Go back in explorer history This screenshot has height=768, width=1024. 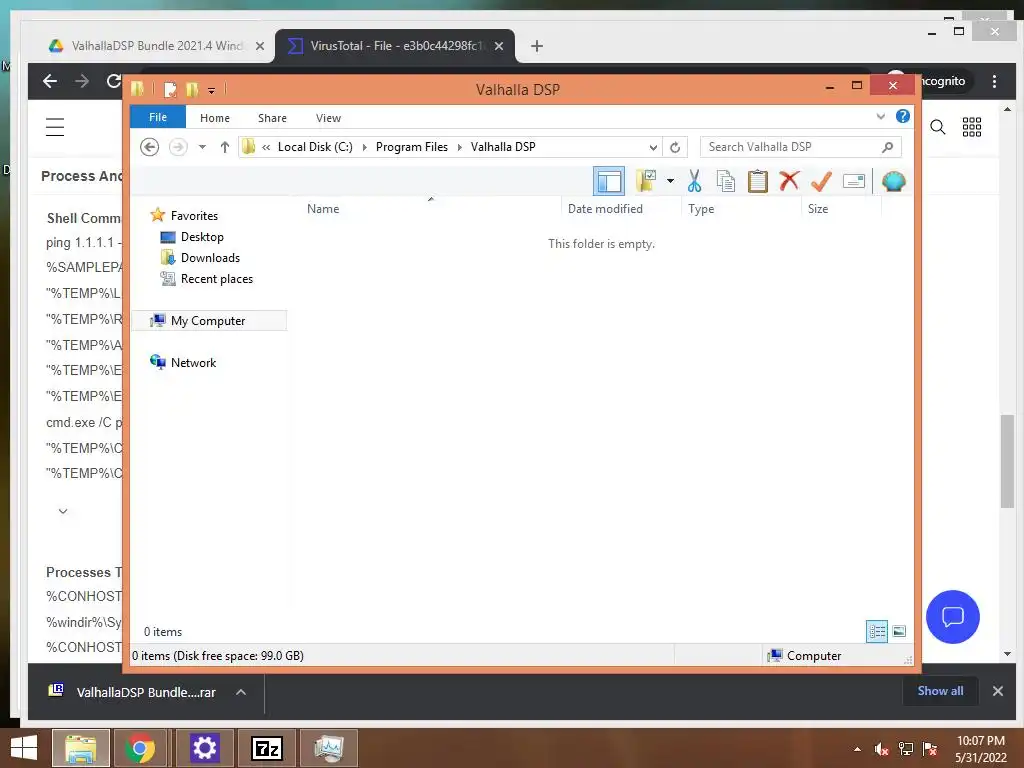pyautogui.click(x=150, y=147)
